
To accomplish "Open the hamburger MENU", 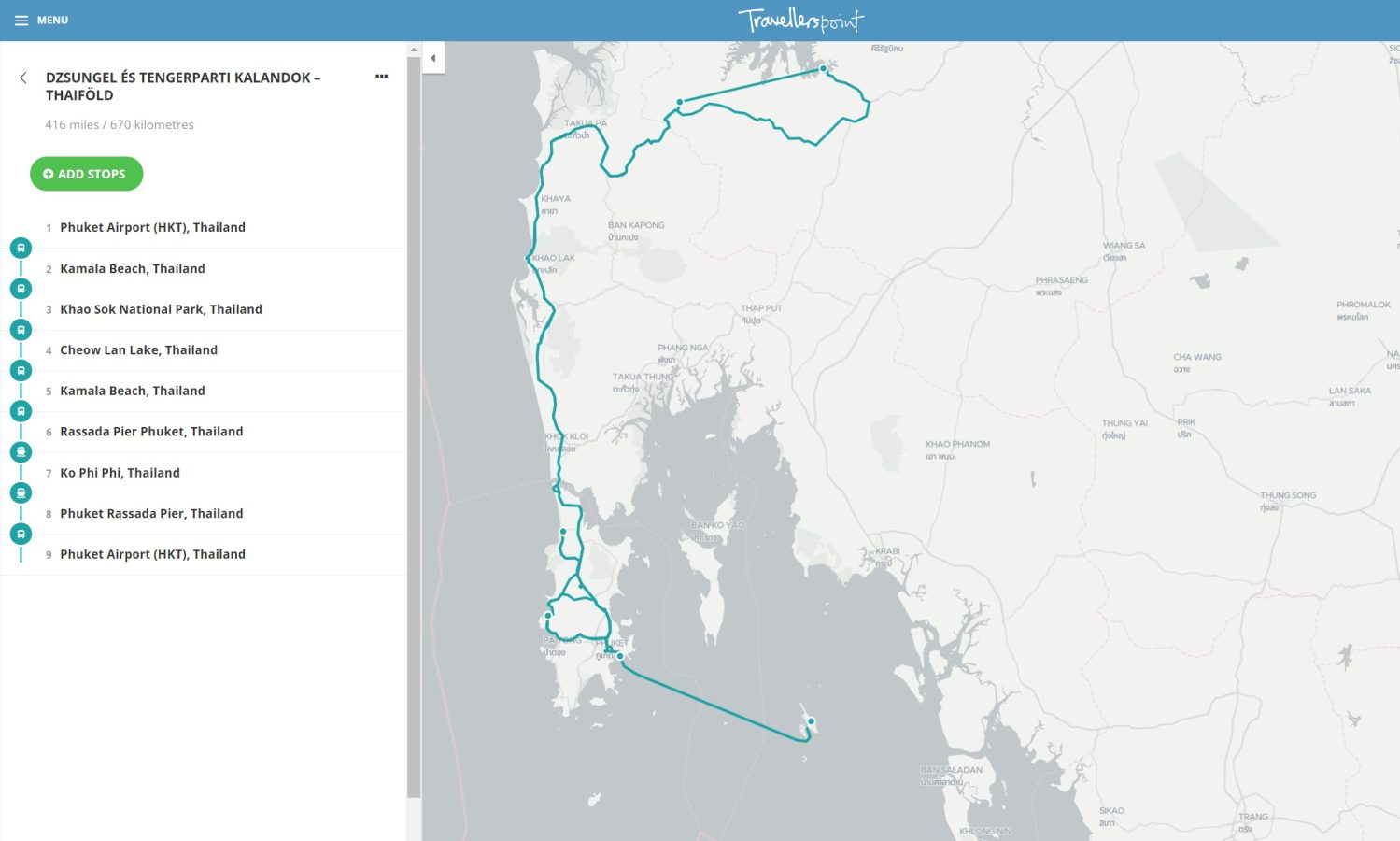I will click(41, 20).
